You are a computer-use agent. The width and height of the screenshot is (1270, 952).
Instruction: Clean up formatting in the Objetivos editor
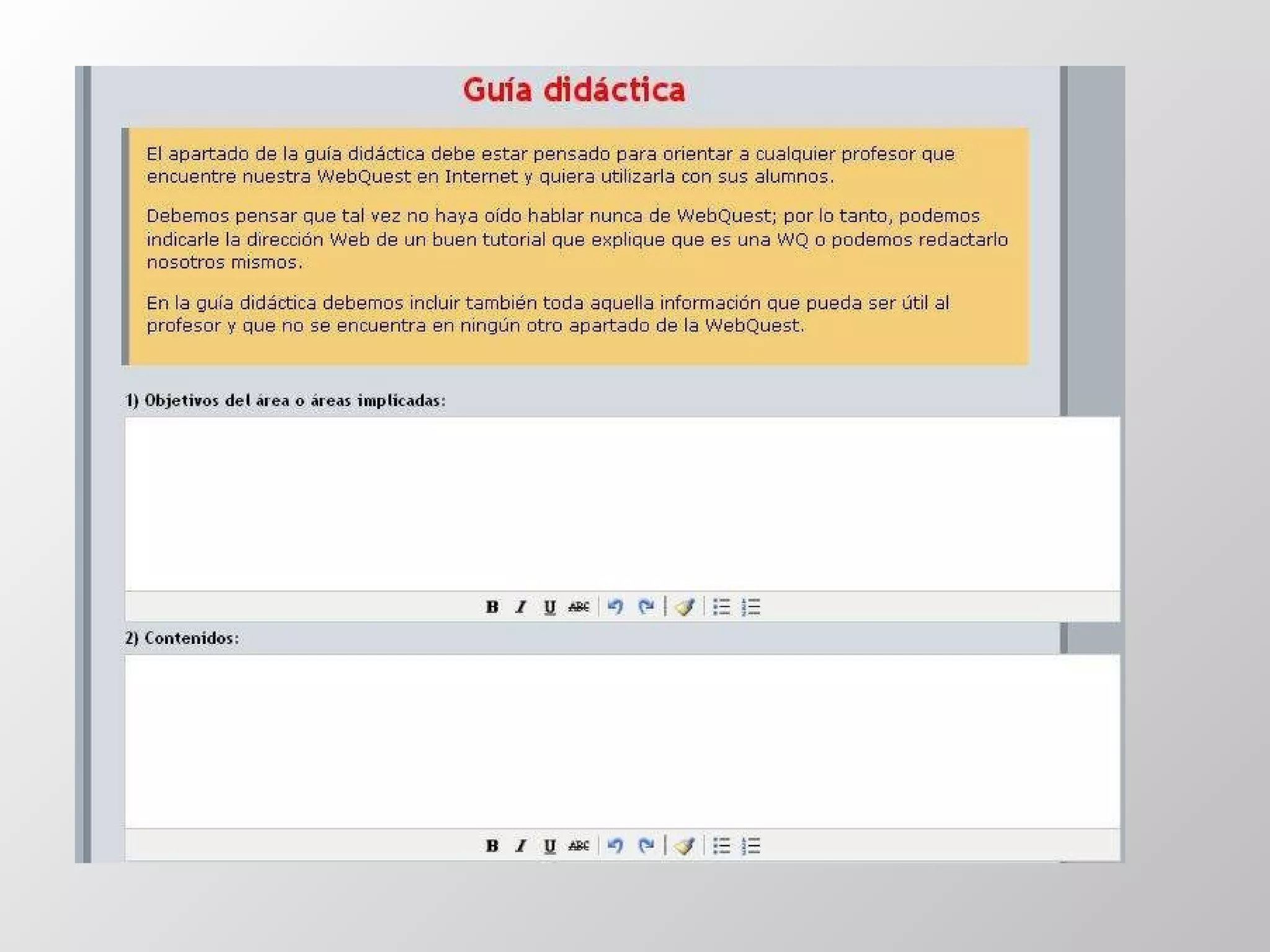[685, 607]
